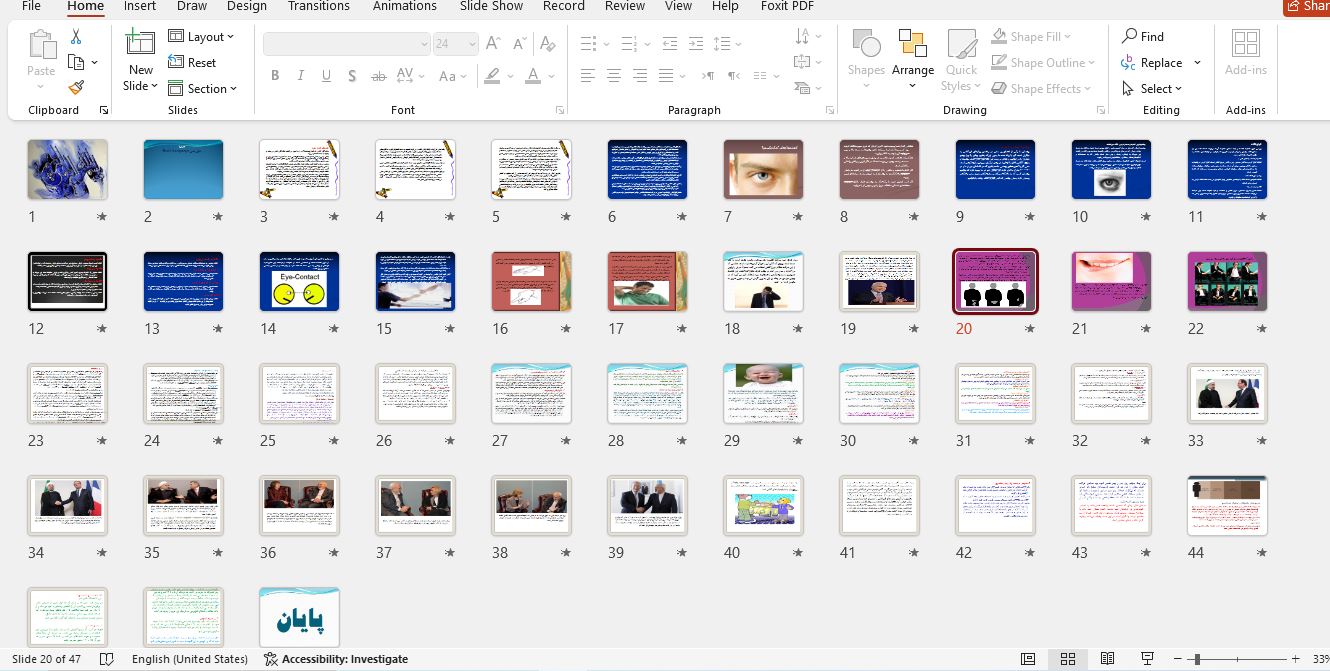1330x671 pixels.
Task: Open the Layout dropdown
Action: [x=201, y=36]
